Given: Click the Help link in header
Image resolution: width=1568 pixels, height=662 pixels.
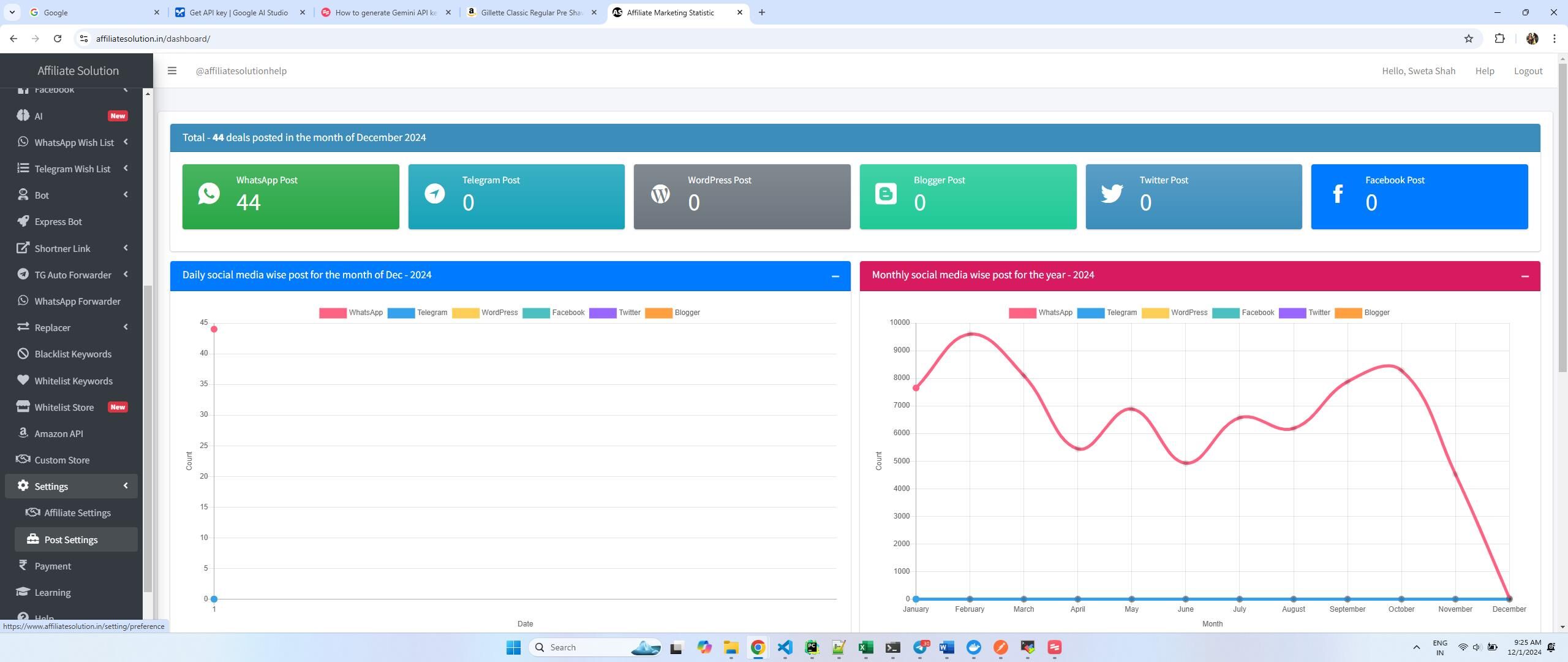Looking at the screenshot, I should point(1484,71).
